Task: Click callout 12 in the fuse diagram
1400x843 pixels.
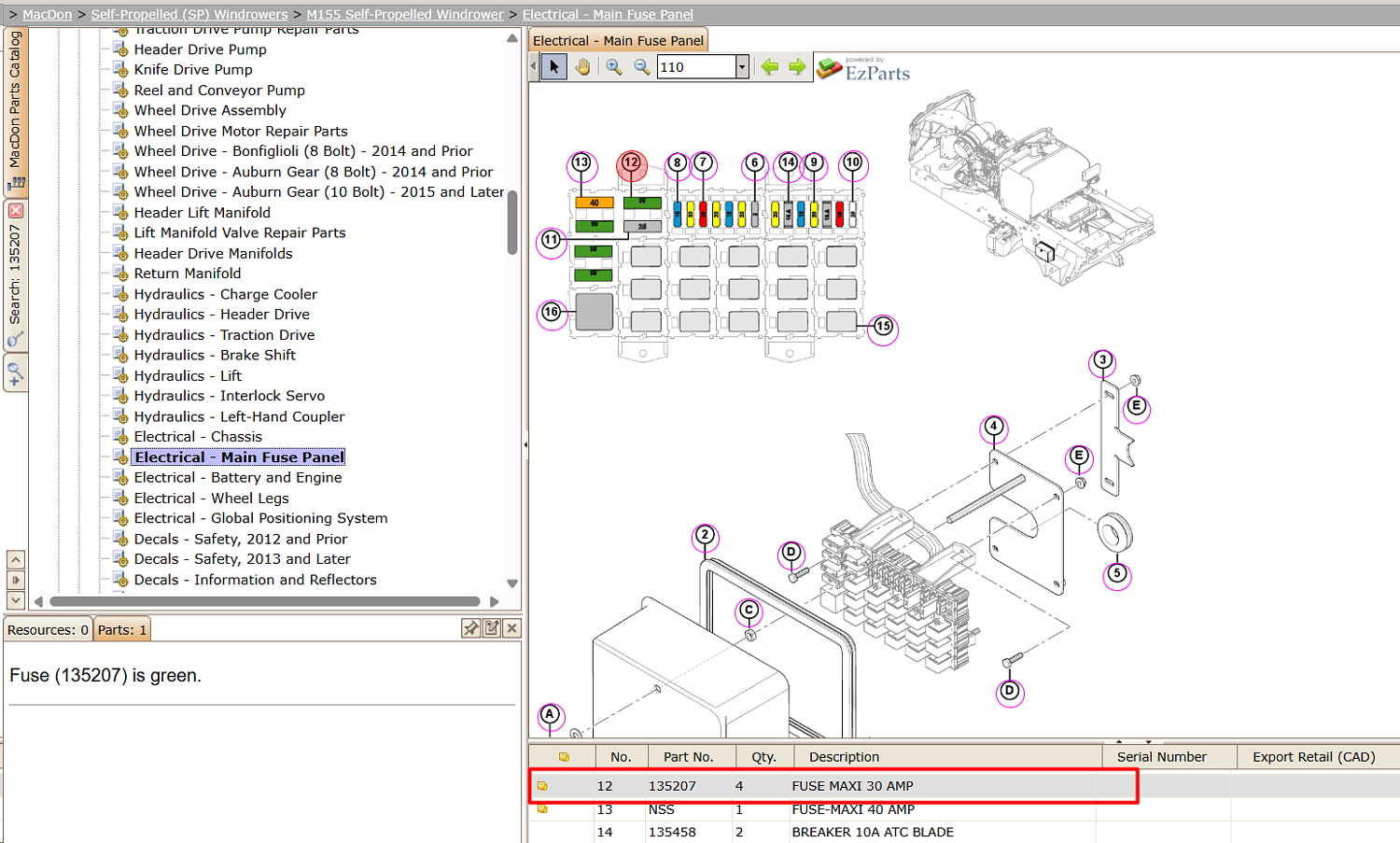Action: point(632,164)
